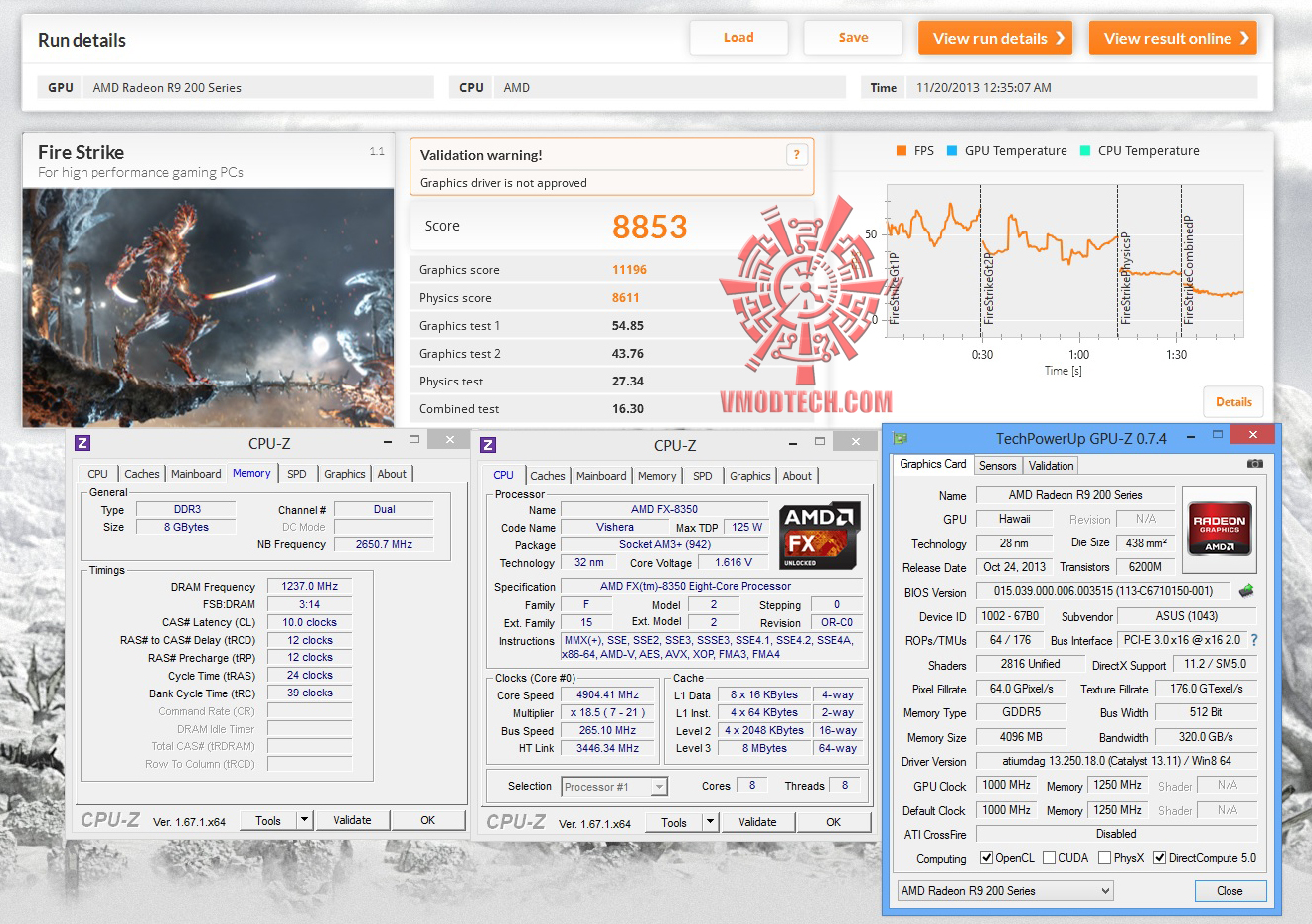
Task: Click the Bus Interface question mark in GPU-Z
Action: pyautogui.click(x=1254, y=640)
